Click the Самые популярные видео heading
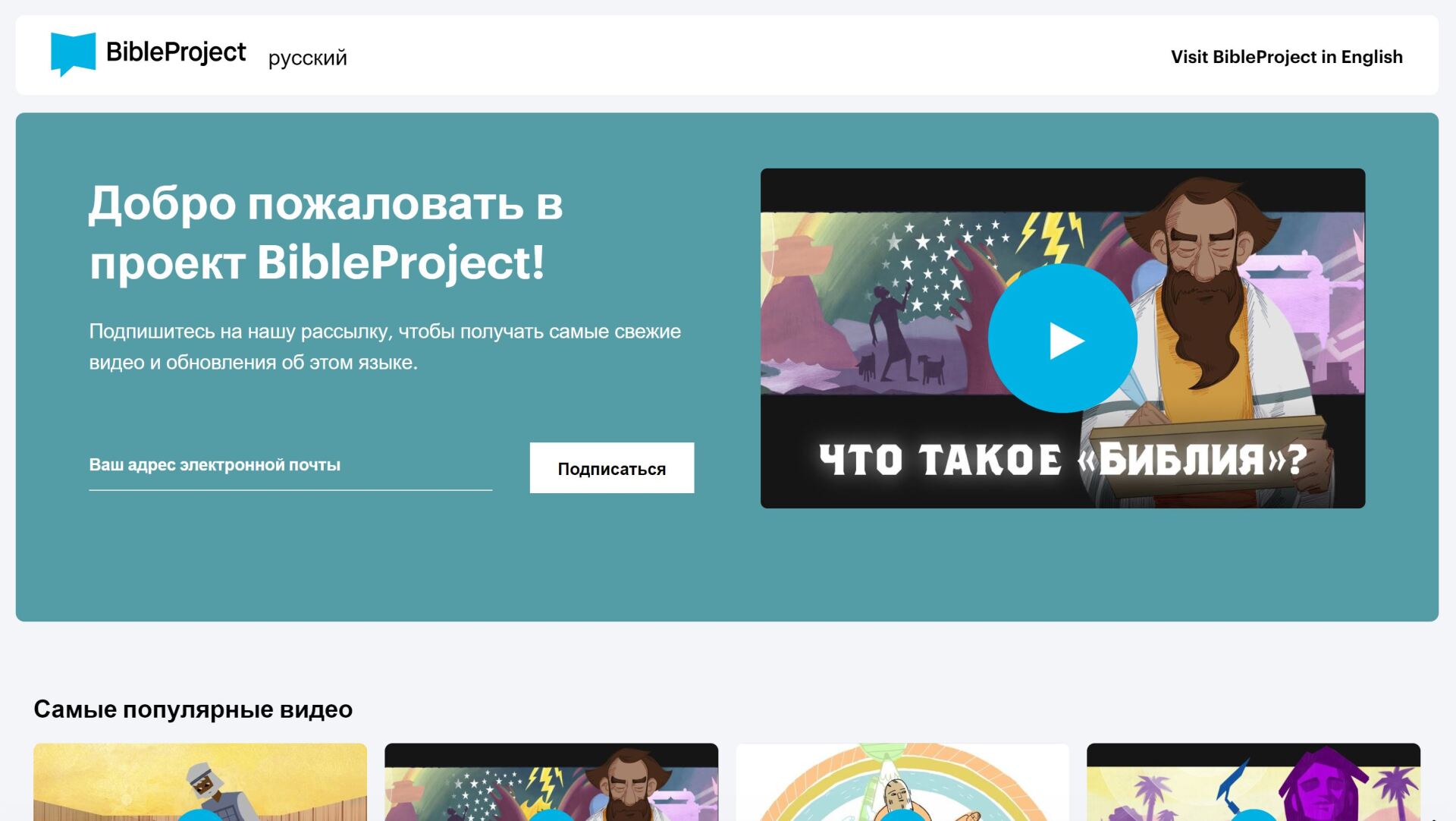This screenshot has width=1456, height=821. 193,709
